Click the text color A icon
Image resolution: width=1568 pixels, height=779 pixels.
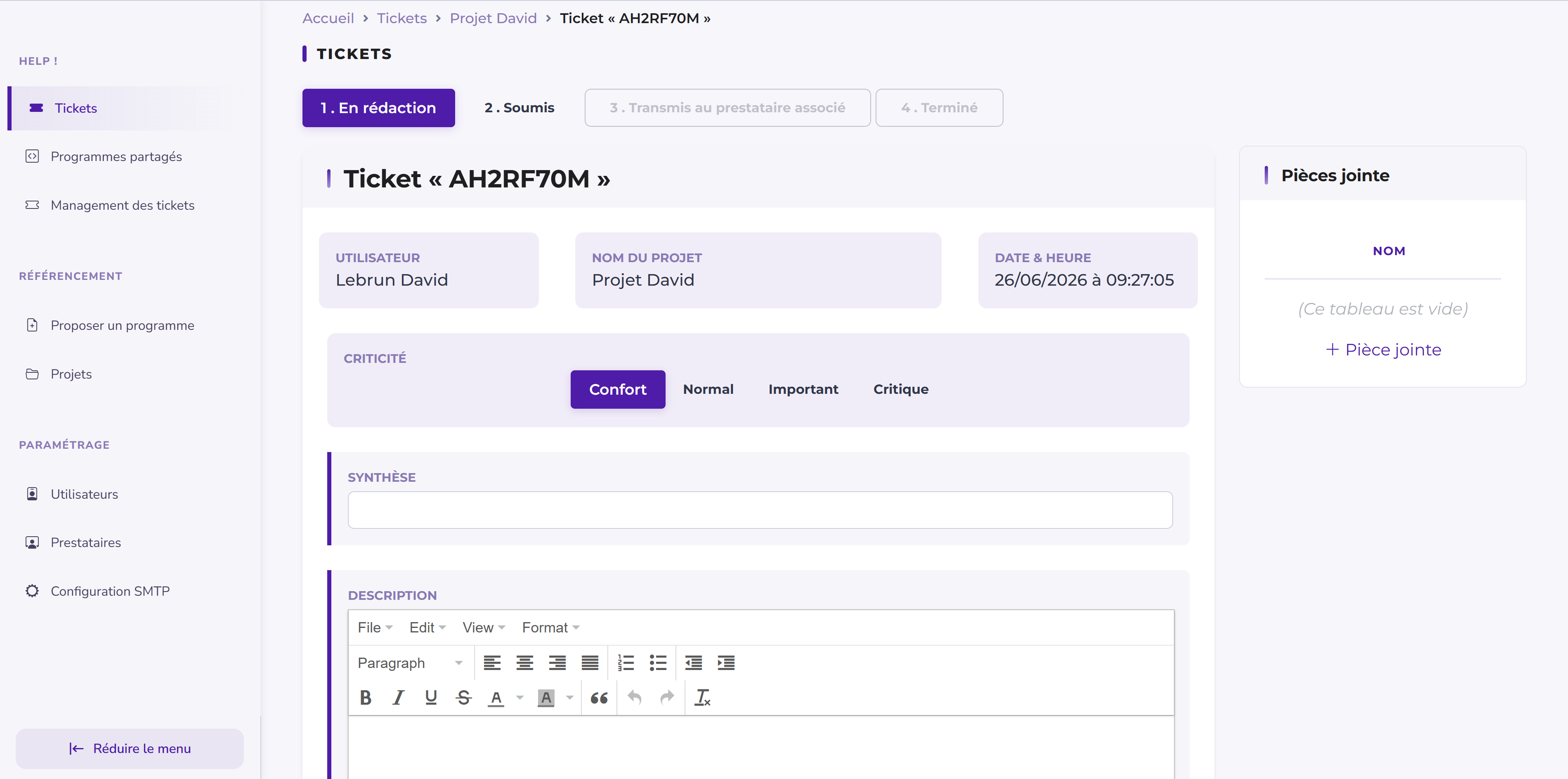[496, 697]
